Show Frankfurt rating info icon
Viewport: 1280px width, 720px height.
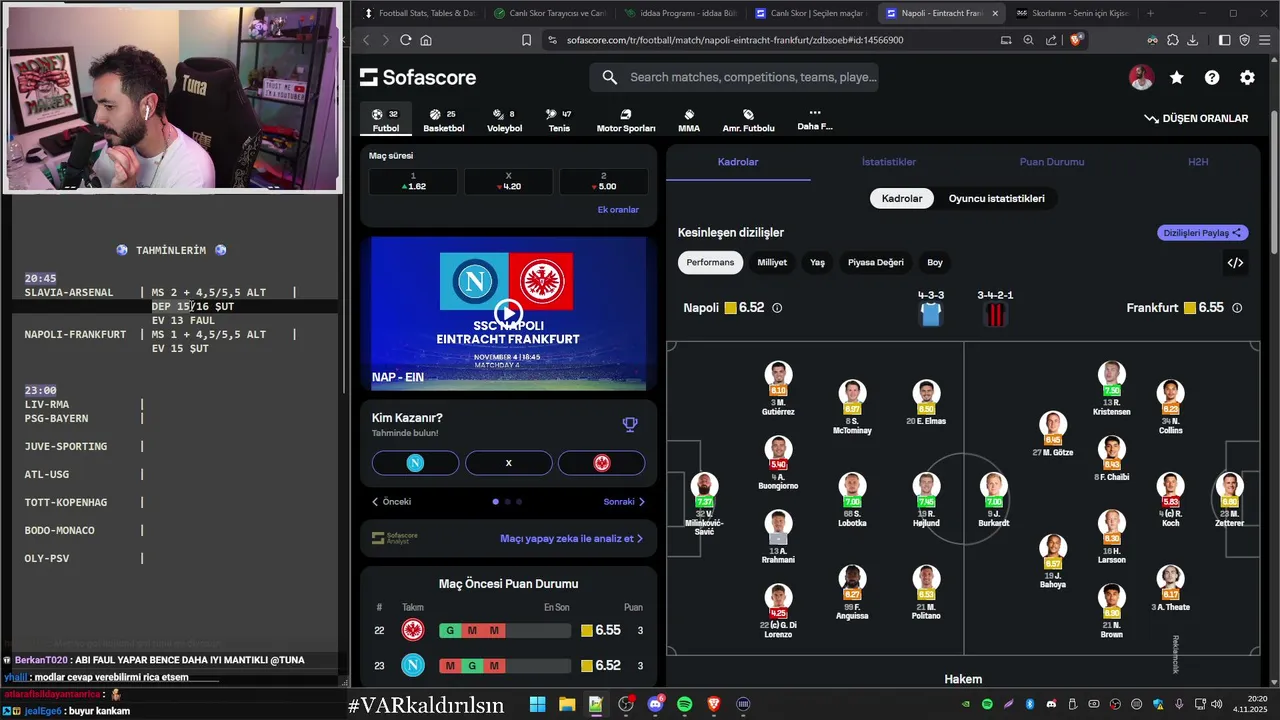(1237, 308)
